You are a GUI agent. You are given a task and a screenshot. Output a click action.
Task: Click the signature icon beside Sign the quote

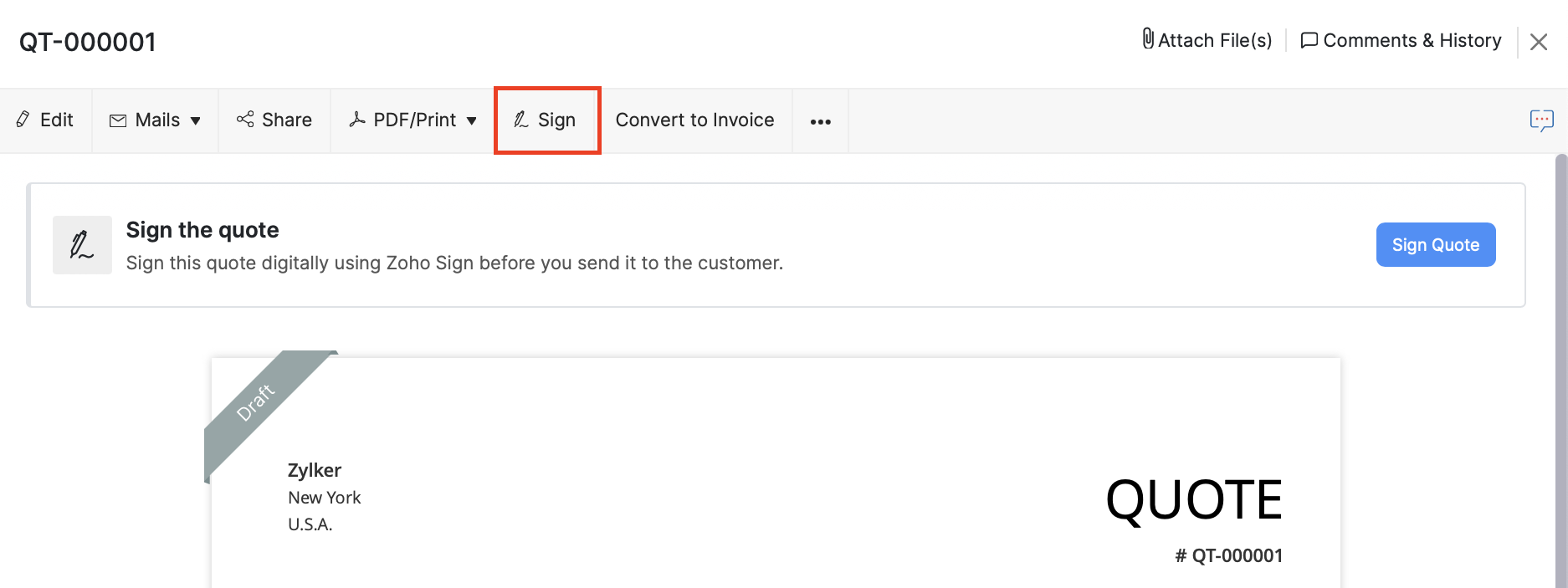tap(82, 245)
